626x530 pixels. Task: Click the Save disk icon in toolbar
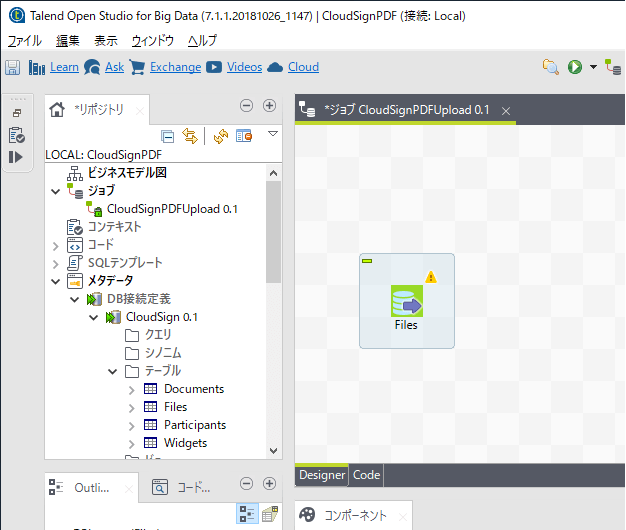(x=12, y=67)
